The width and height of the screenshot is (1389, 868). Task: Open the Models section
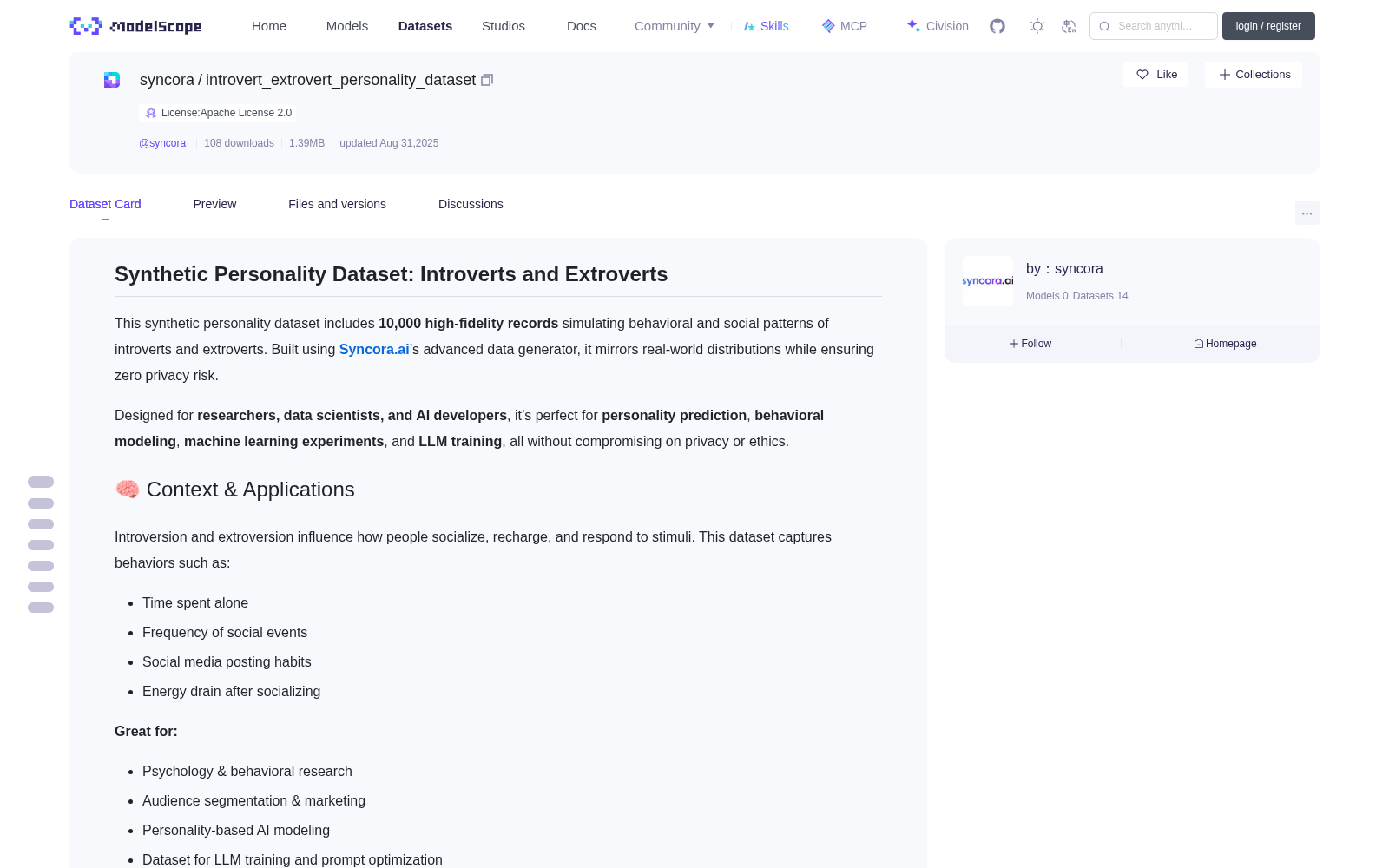[x=347, y=26]
